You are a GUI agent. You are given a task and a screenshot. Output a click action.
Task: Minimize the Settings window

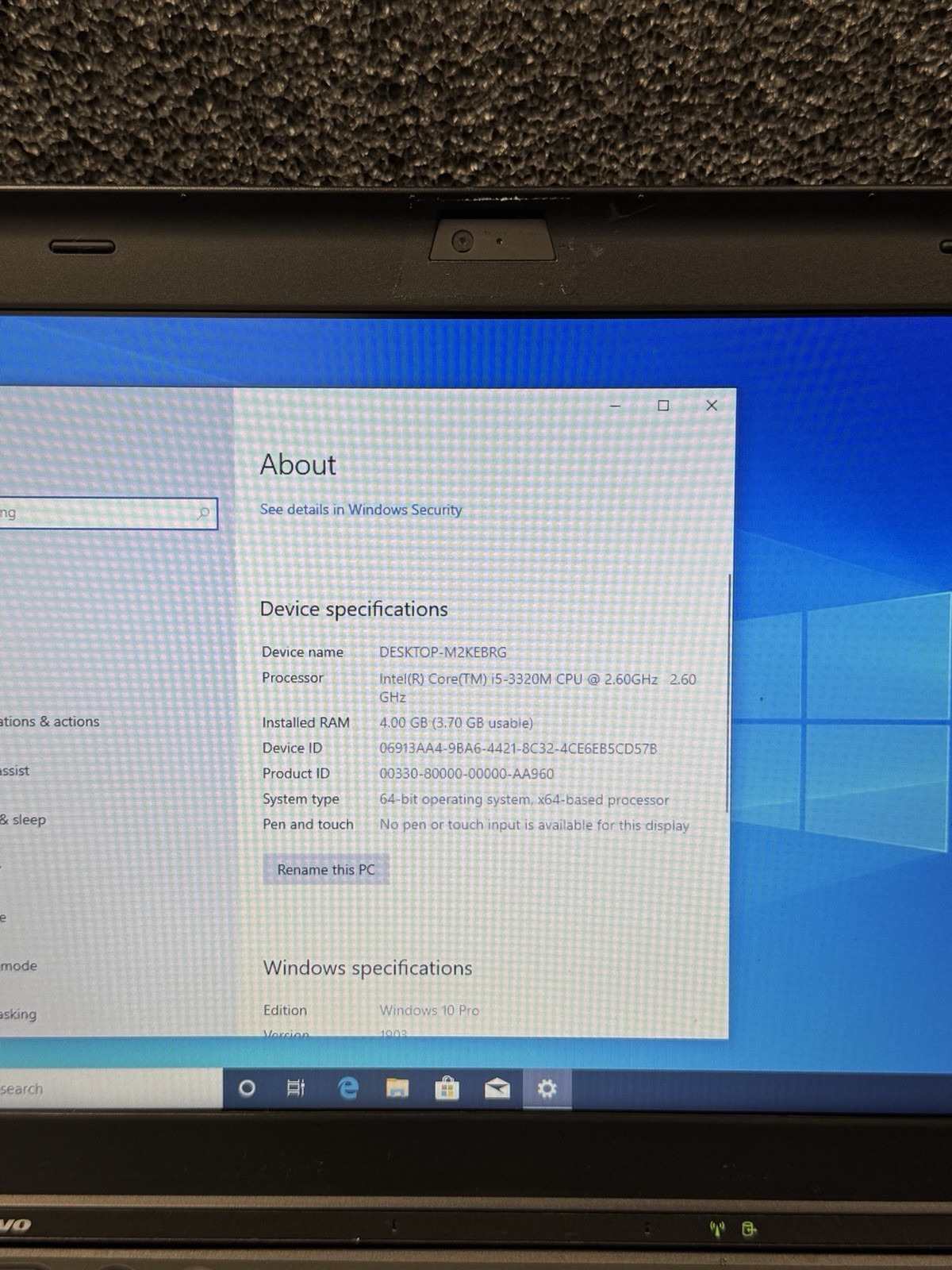(615, 406)
